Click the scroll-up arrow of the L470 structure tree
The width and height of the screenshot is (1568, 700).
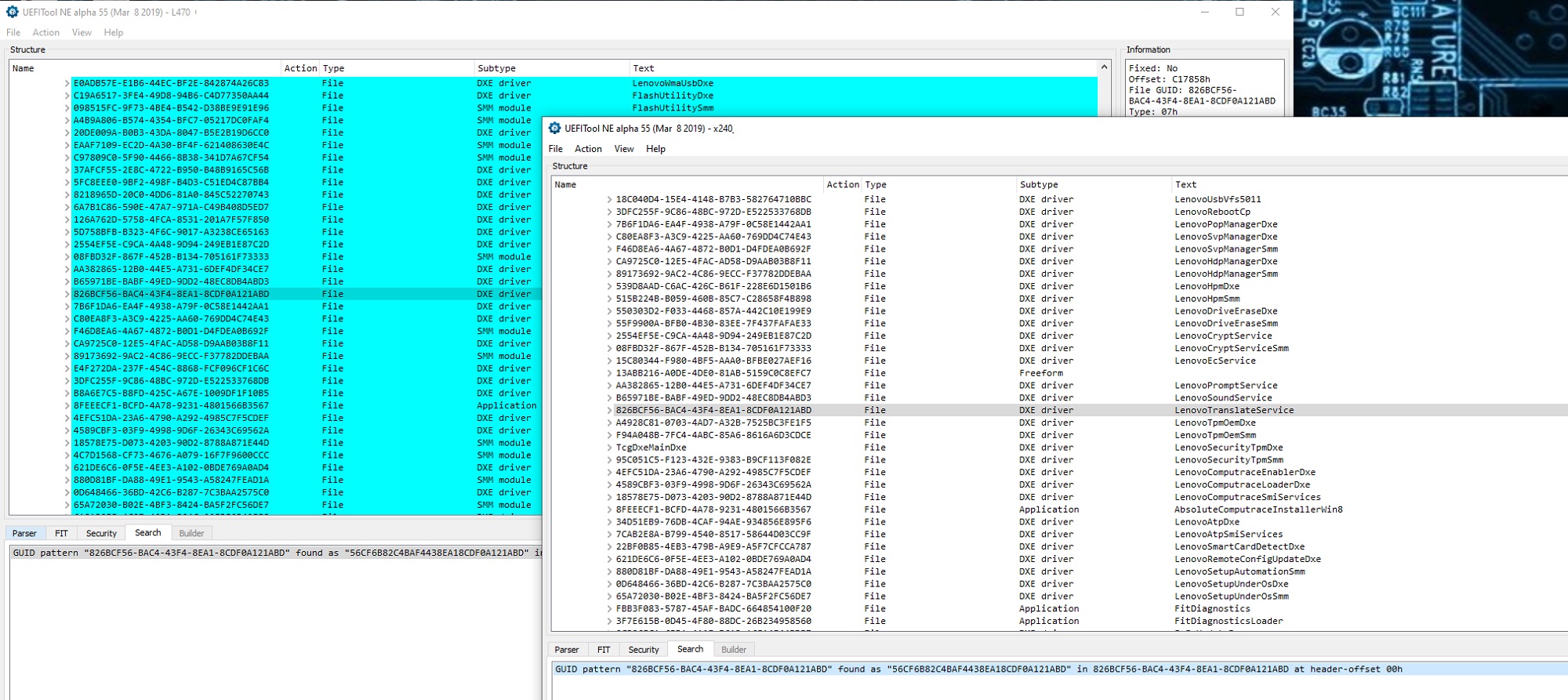1104,67
